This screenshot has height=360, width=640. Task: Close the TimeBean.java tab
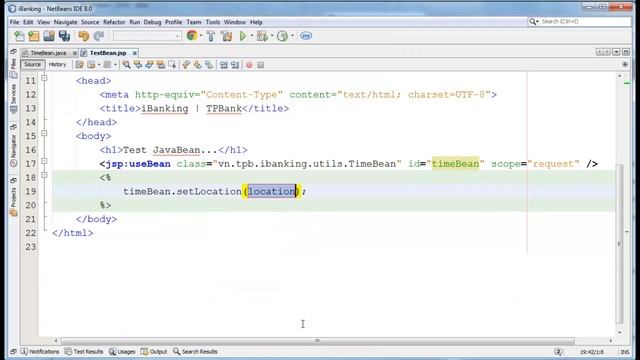(x=75, y=53)
